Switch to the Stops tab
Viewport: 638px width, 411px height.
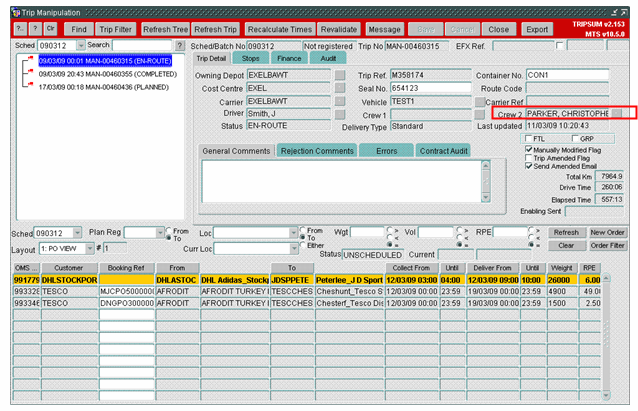[x=251, y=59]
